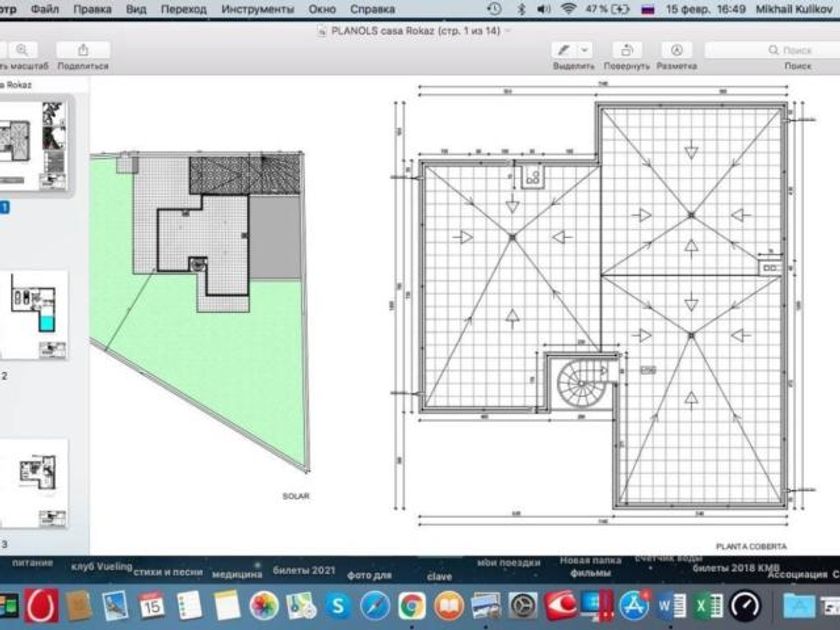
Task: Open Safari from the Dock
Action: (x=375, y=606)
